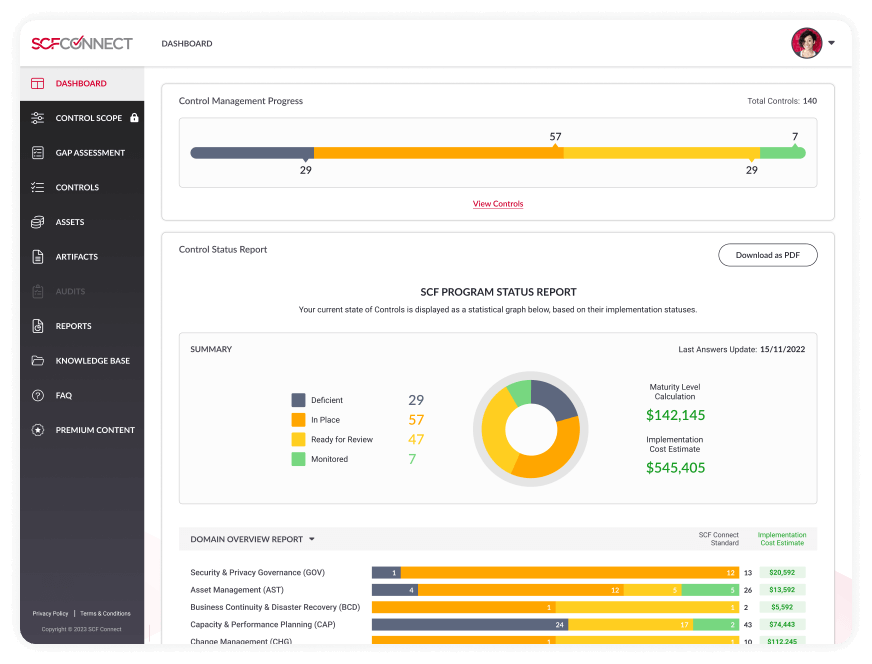Select the Reports sidebar icon
This screenshot has width=872, height=664.
pyautogui.click(x=37, y=325)
